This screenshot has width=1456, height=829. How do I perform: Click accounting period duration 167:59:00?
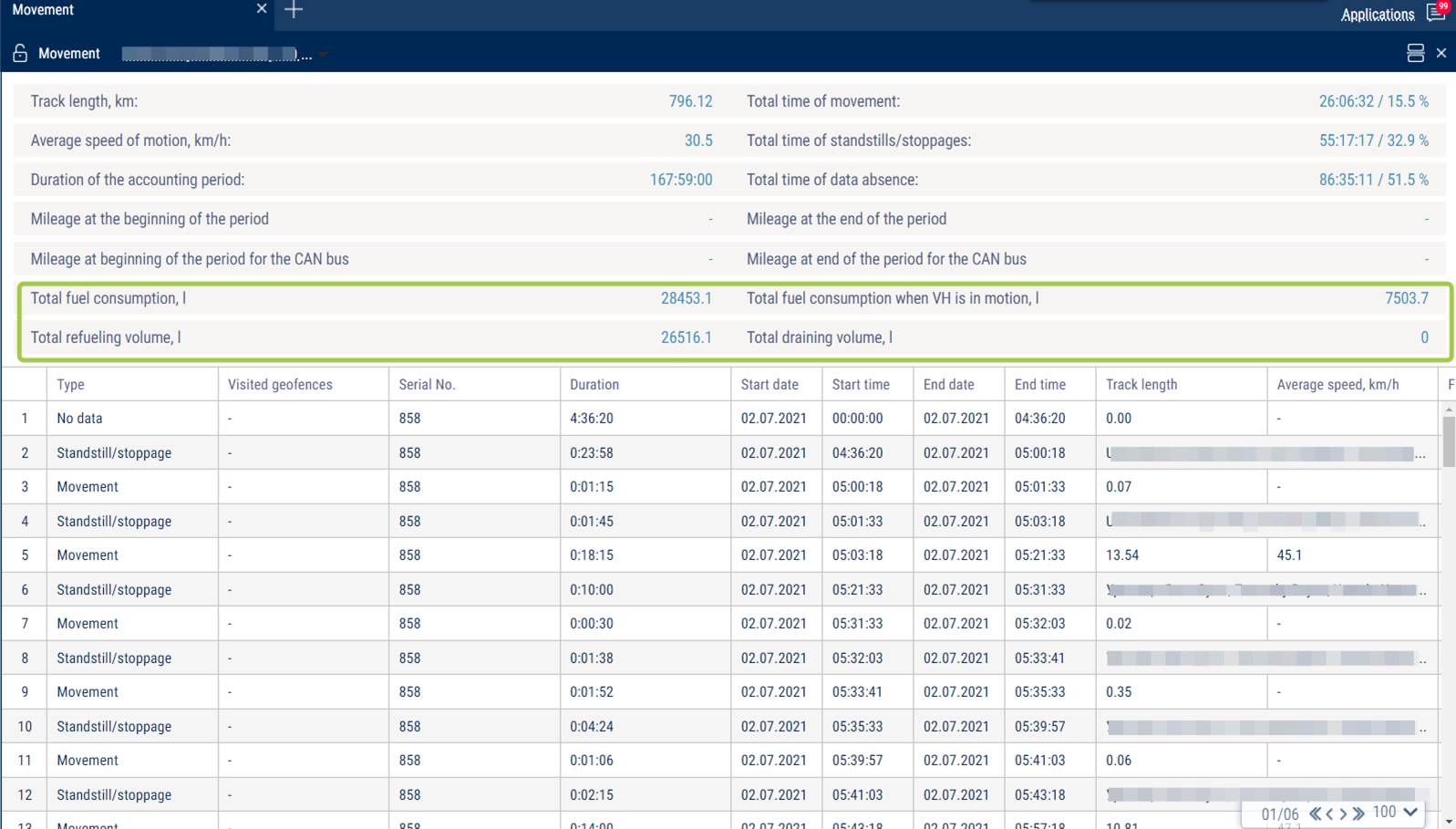pyautogui.click(x=681, y=180)
